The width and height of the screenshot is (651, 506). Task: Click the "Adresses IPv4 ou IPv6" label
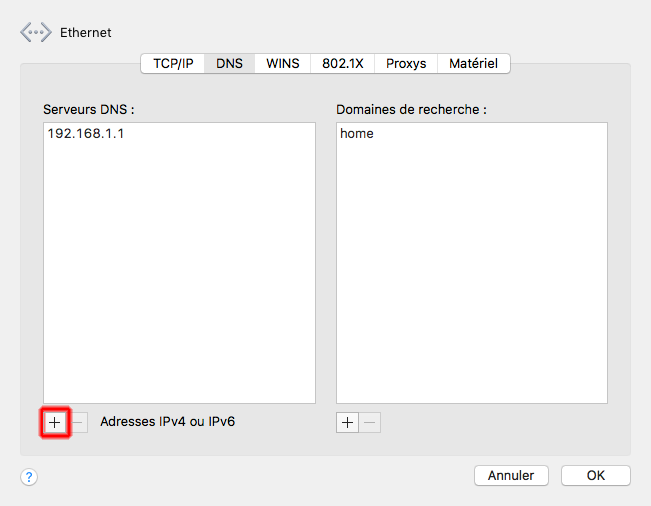point(167,422)
